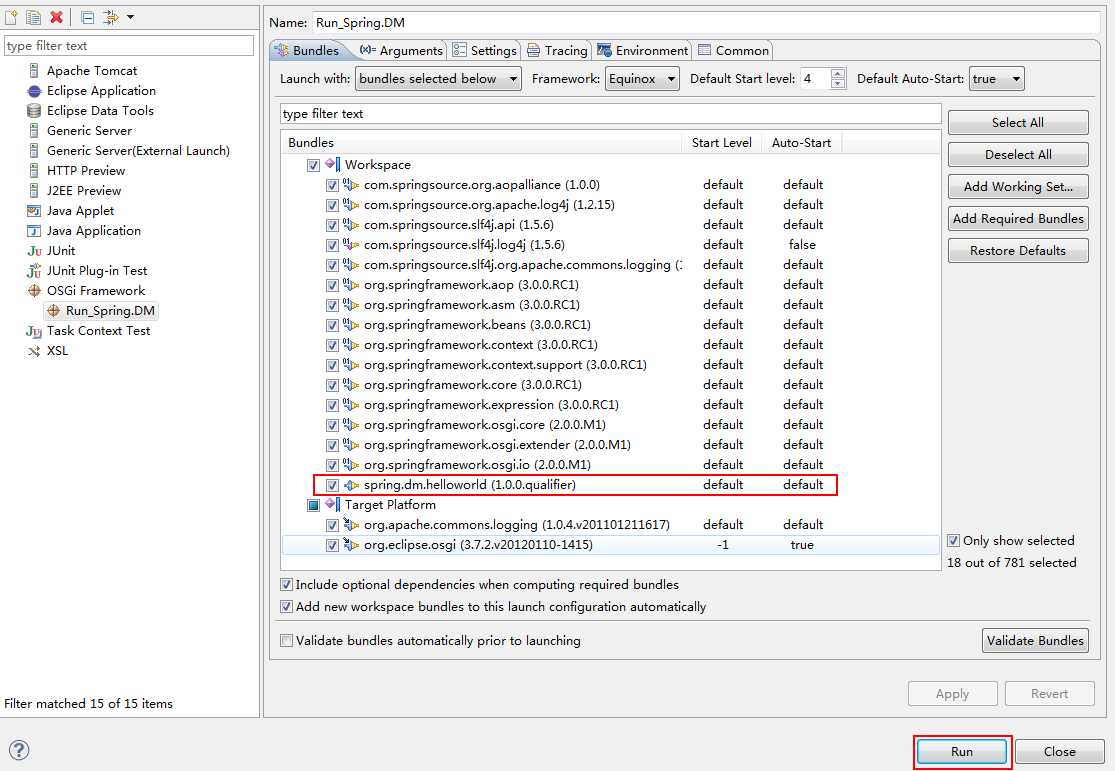Click the Select All button

click(1018, 122)
